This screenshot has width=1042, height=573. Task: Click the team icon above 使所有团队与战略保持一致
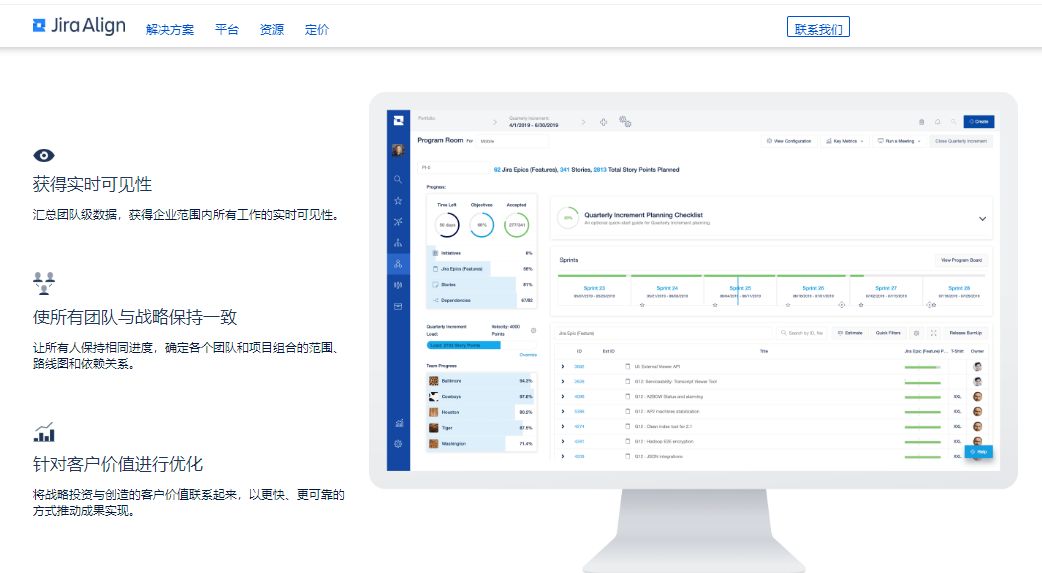[x=44, y=283]
